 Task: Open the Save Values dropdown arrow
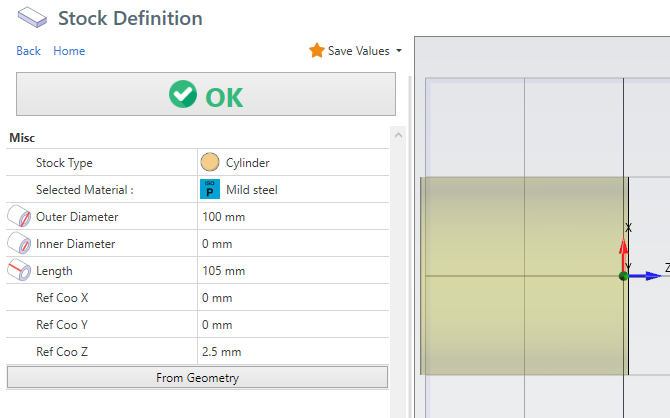coord(399,51)
